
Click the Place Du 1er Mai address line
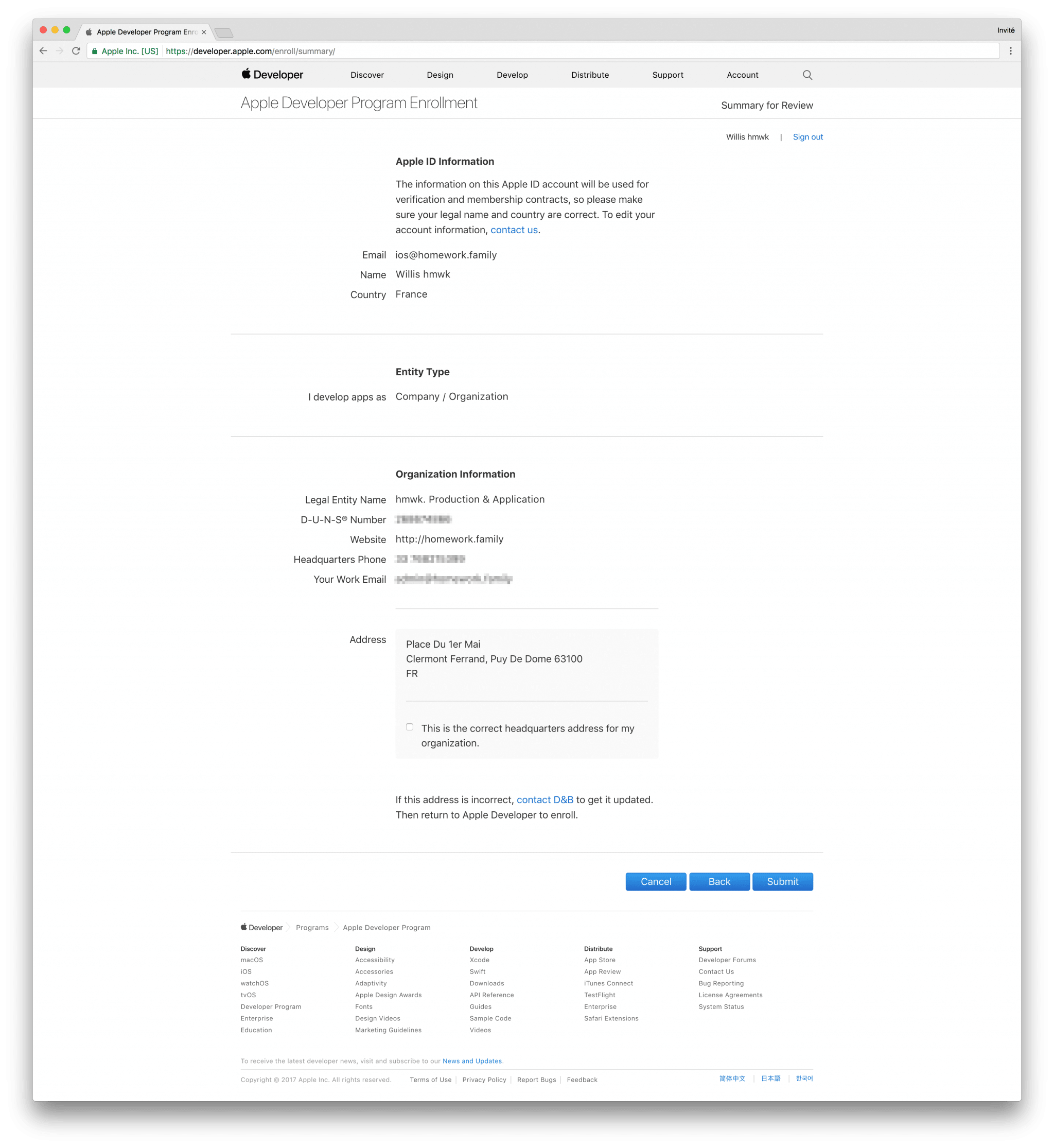[x=443, y=644]
